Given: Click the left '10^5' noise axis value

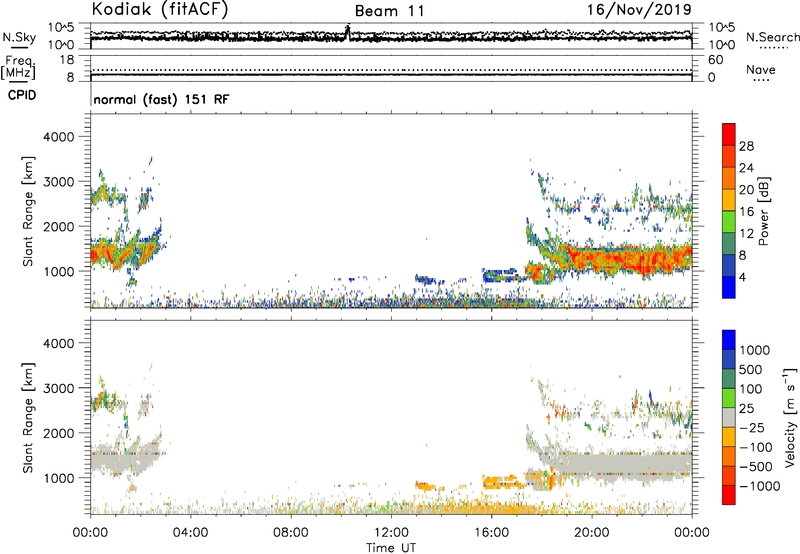Looking at the screenshot, I should coord(61,27).
